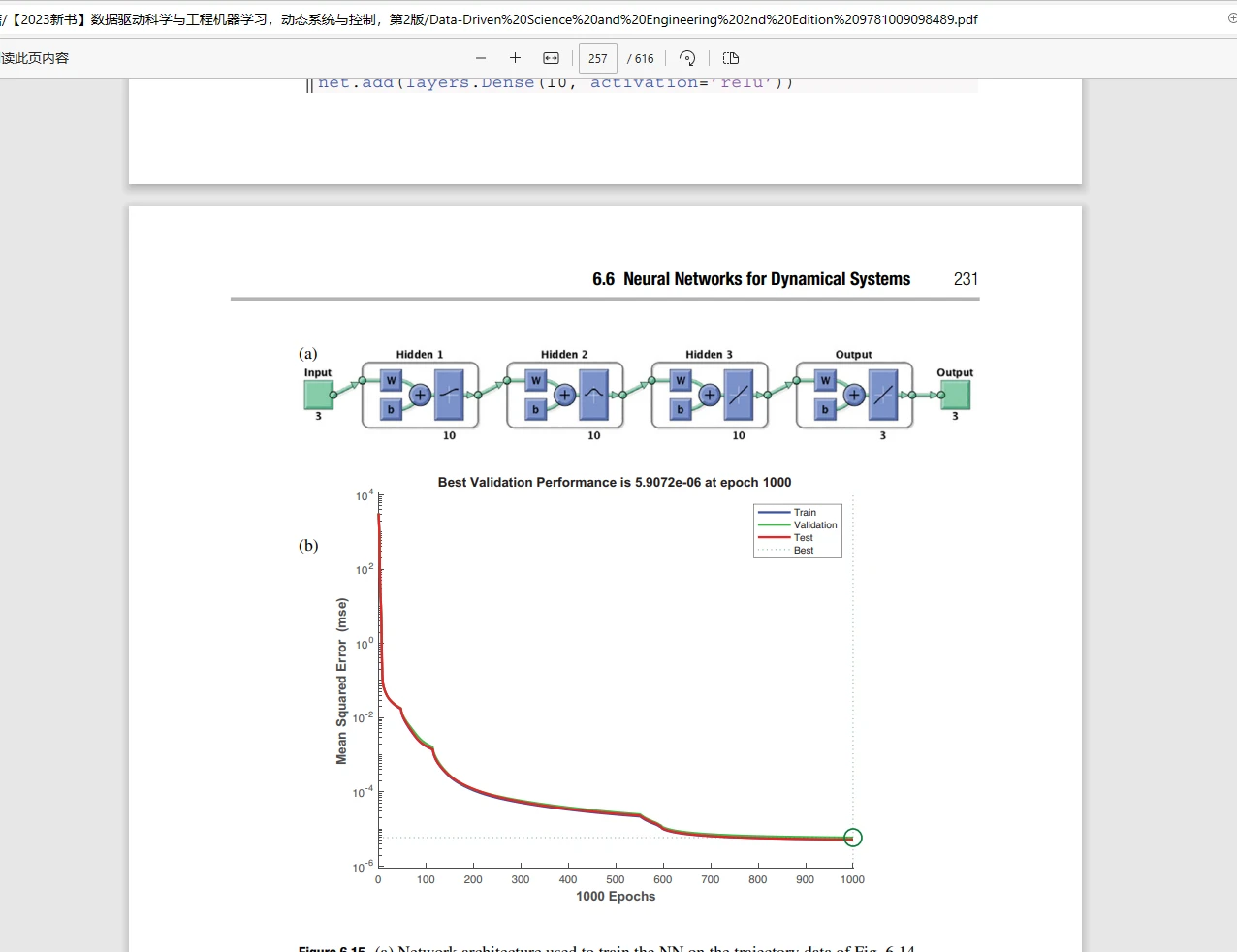Click heading '6.6 Neural Networks for Dynamical Systems'
Viewport: 1237px width, 952px height.
pyautogui.click(x=751, y=279)
